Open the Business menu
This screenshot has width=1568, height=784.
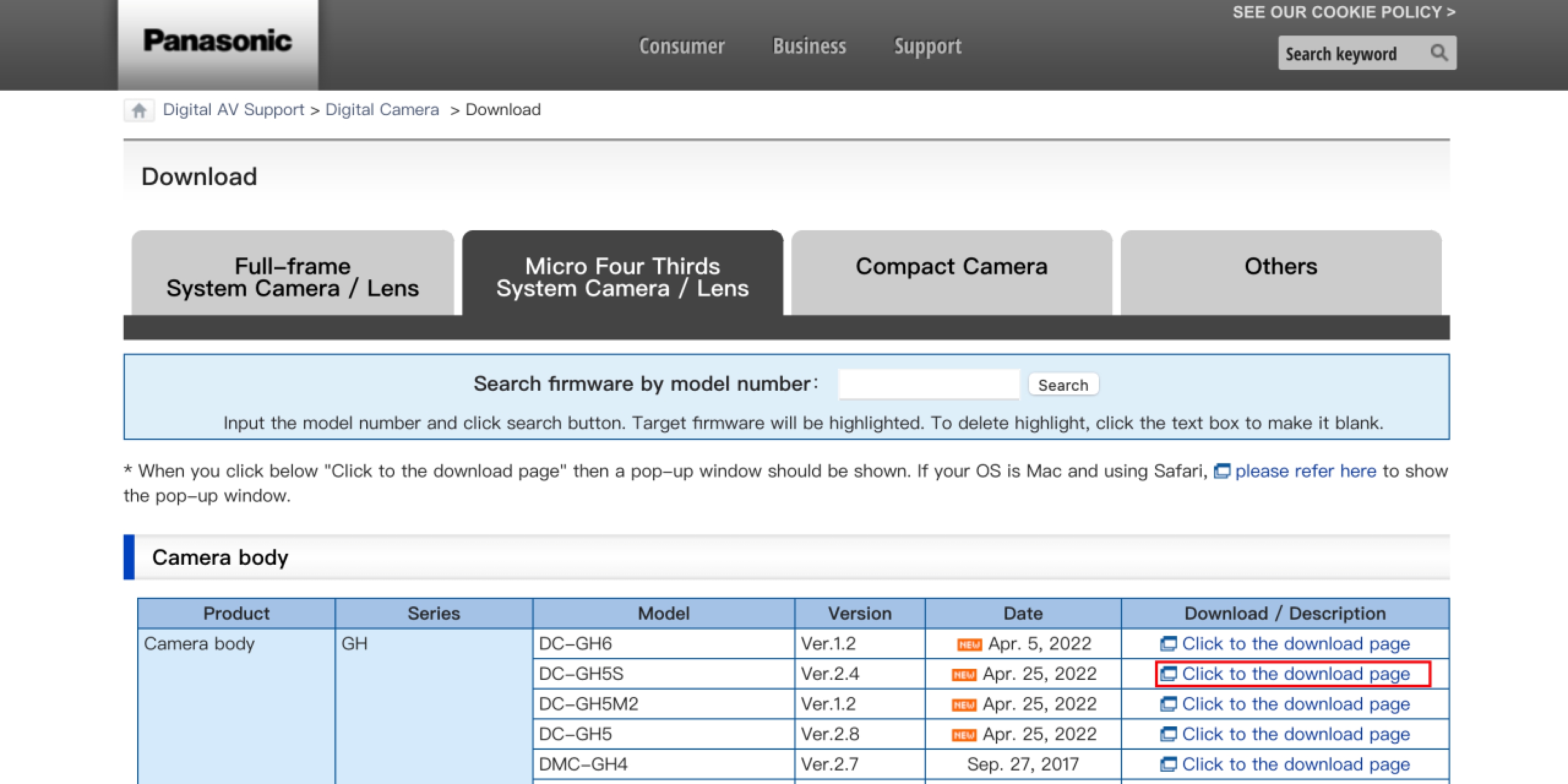pos(809,47)
